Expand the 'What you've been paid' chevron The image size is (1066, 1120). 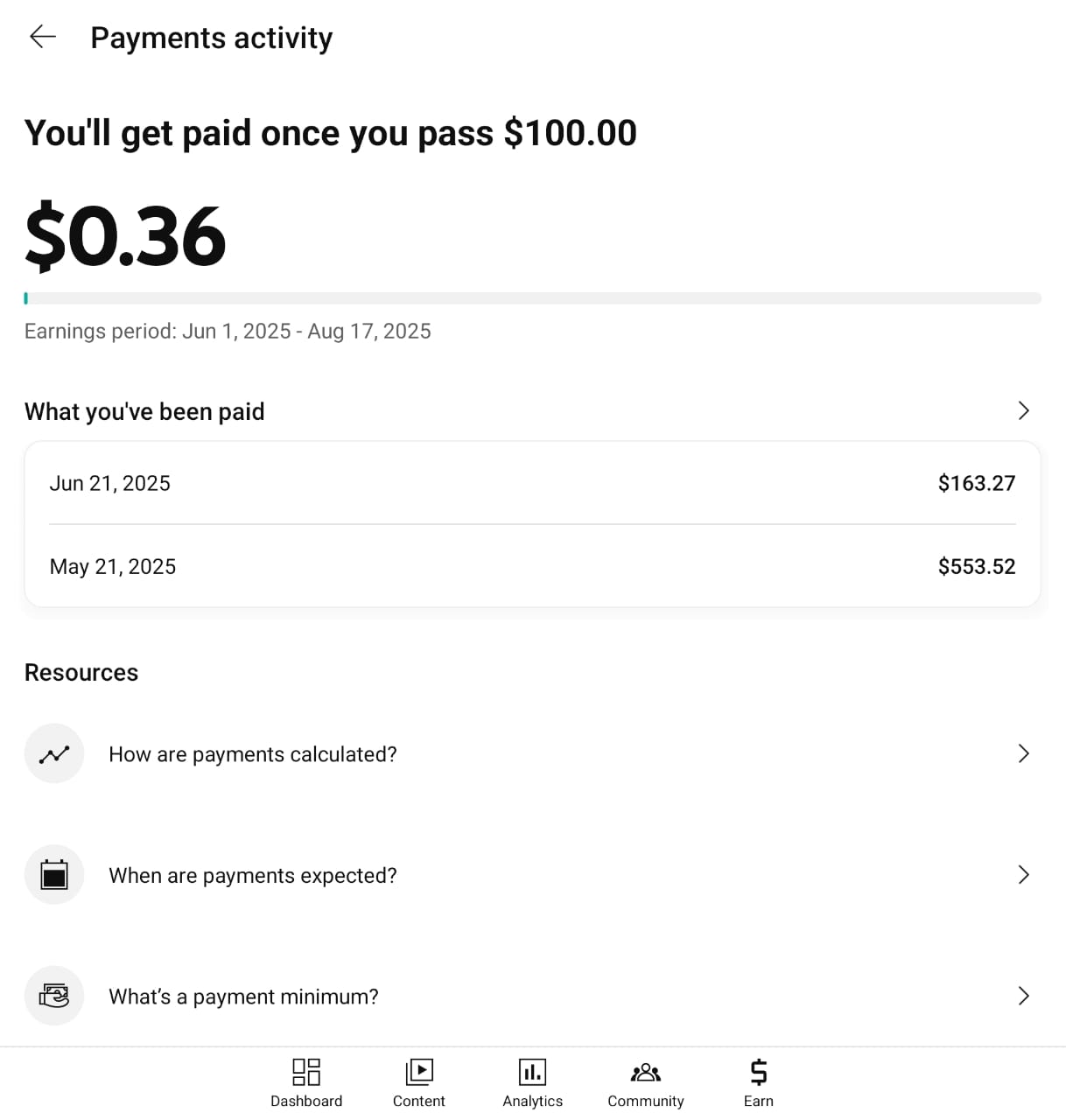[1023, 410]
